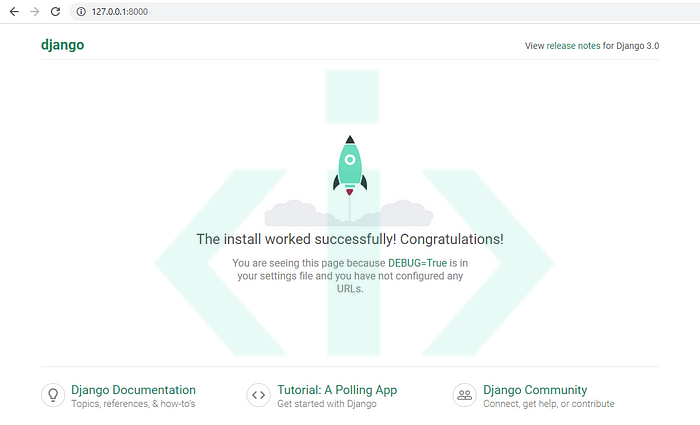
Task: Click the browser forward arrow
Action: point(35,11)
